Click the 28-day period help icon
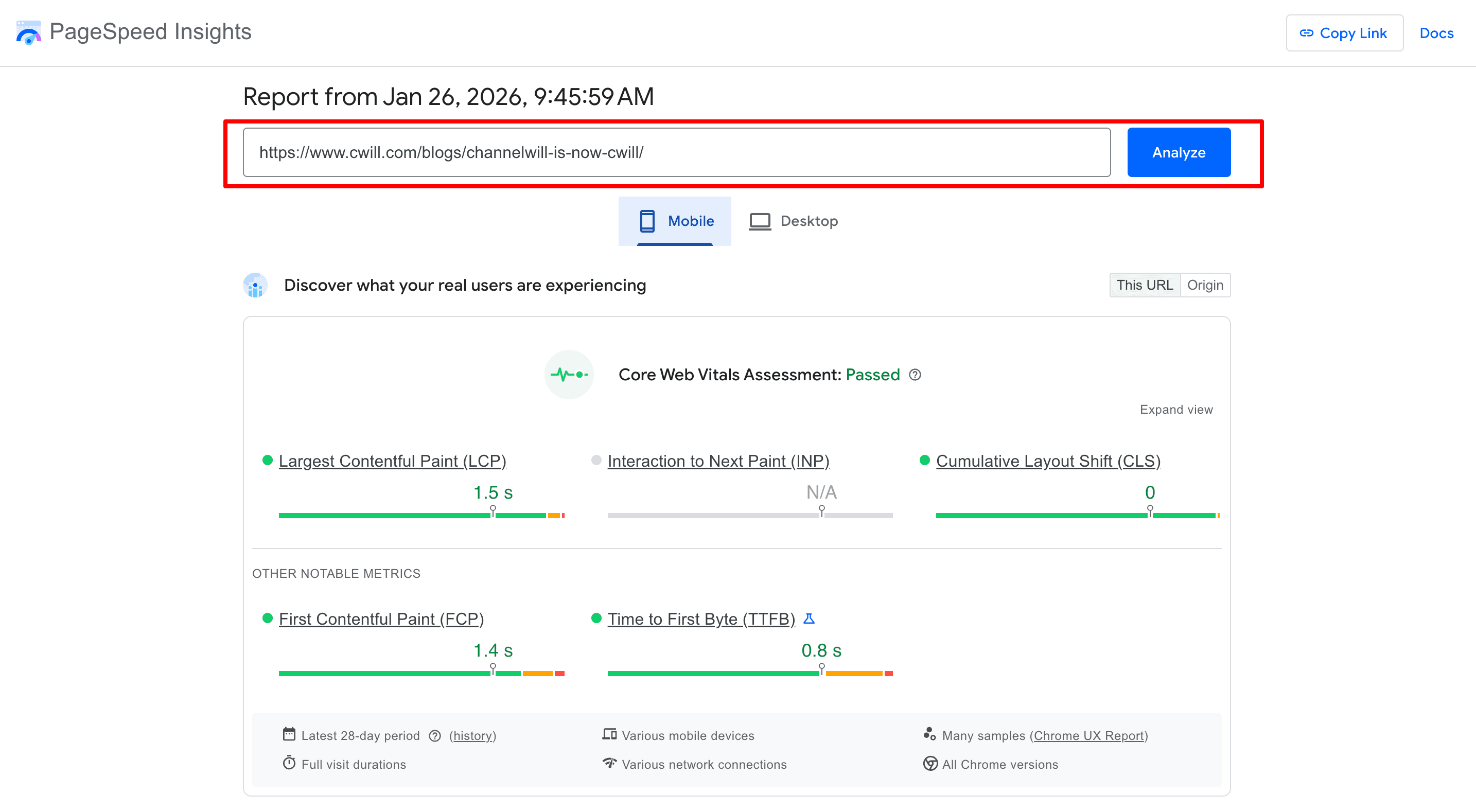Image resolution: width=1476 pixels, height=812 pixels. (435, 736)
